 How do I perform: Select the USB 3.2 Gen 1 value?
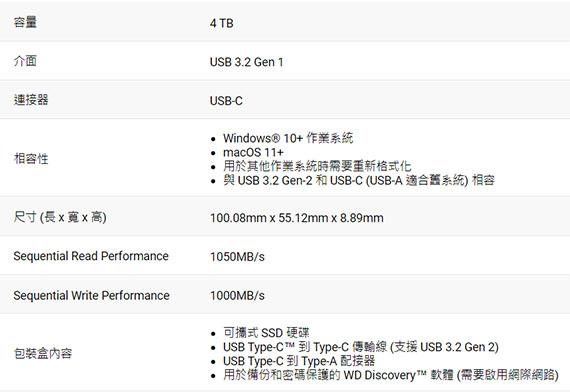point(246,62)
